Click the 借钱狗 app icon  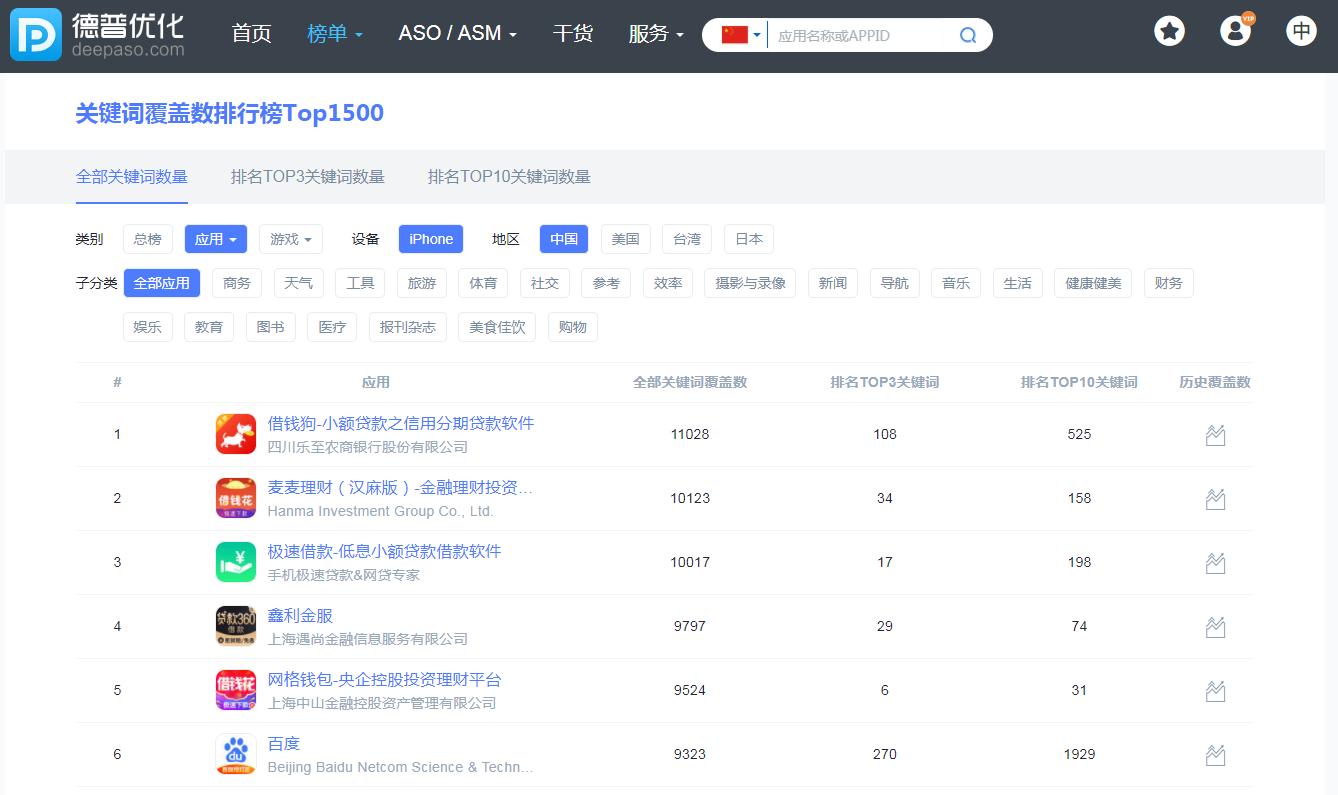236,434
